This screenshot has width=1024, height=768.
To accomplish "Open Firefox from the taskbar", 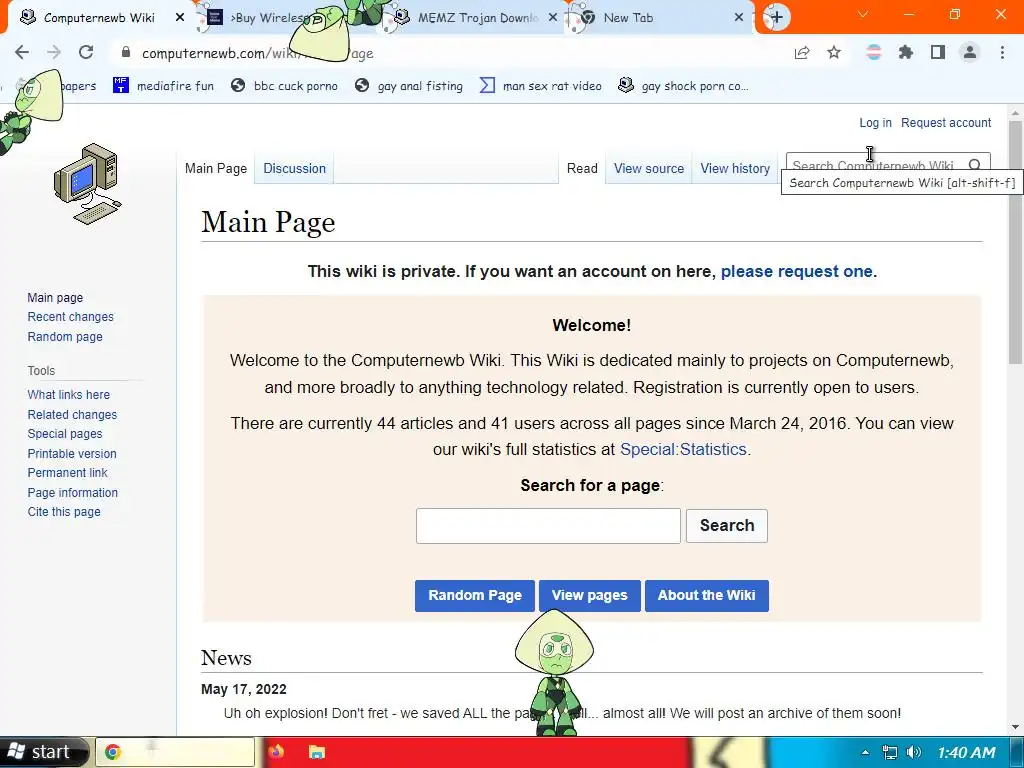I will pyautogui.click(x=276, y=752).
